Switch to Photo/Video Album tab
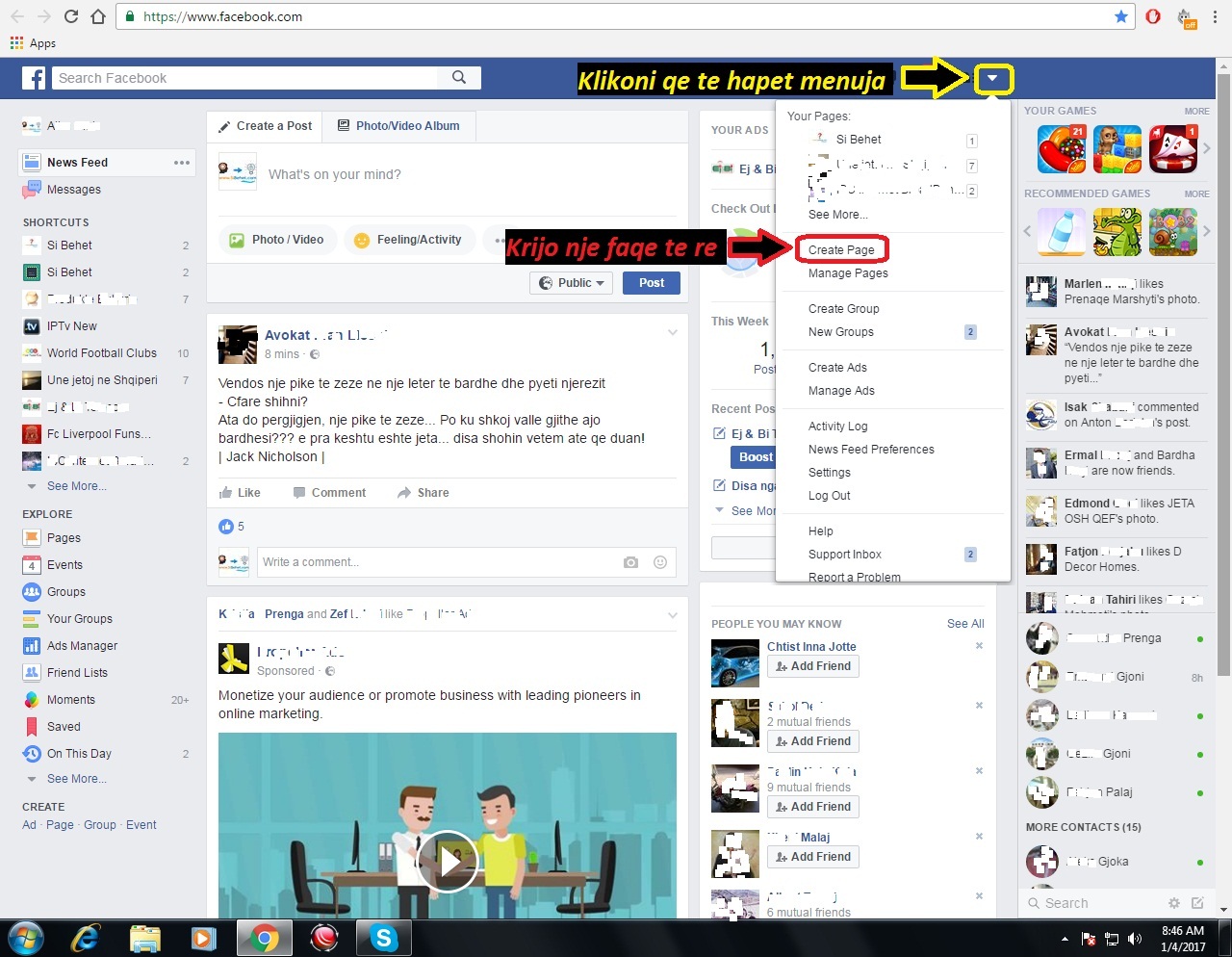The height and width of the screenshot is (957, 1232). [x=398, y=126]
